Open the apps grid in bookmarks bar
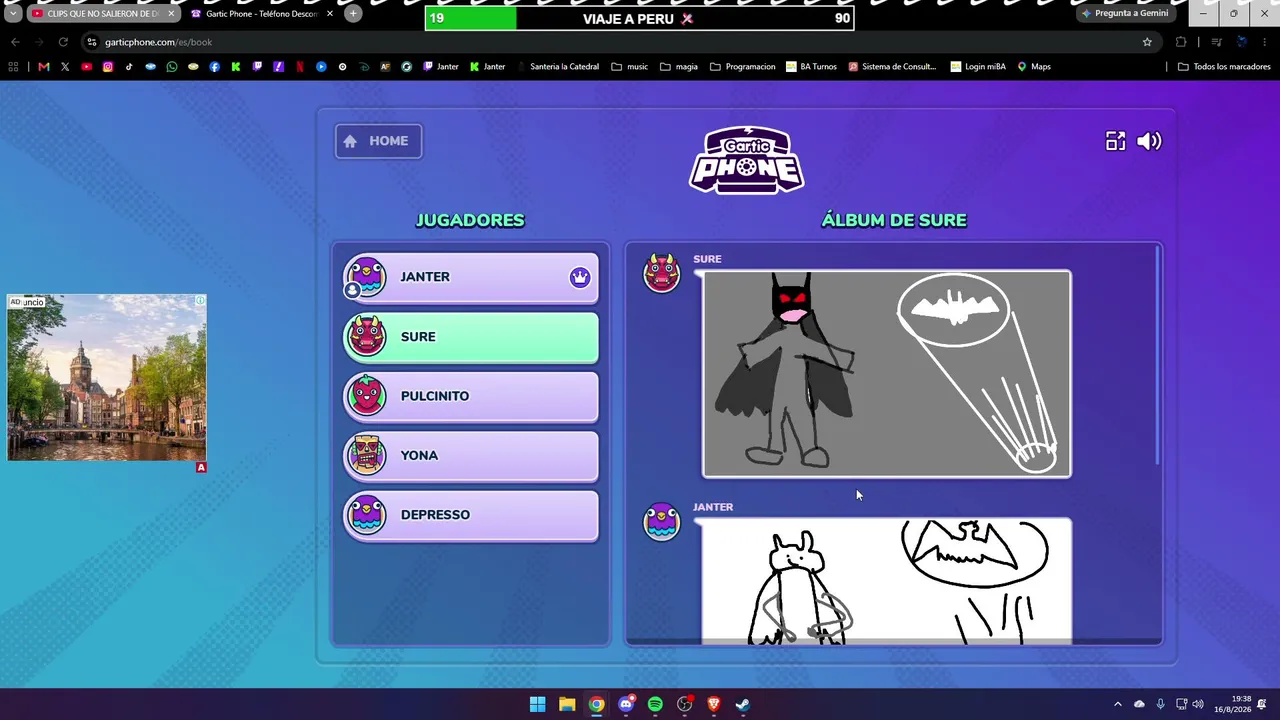Viewport: 1280px width, 720px height. click(x=13, y=67)
